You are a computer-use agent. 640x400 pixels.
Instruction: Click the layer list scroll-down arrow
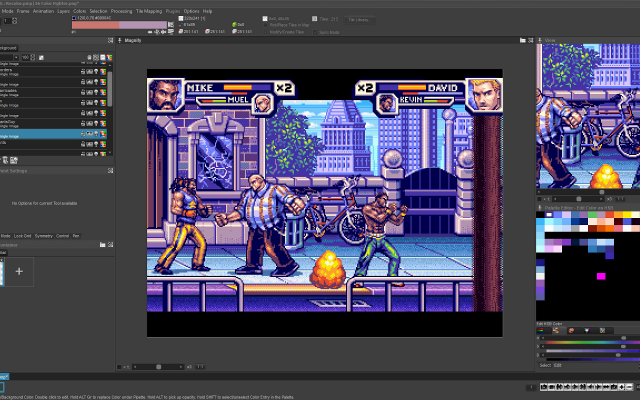(x=110, y=153)
